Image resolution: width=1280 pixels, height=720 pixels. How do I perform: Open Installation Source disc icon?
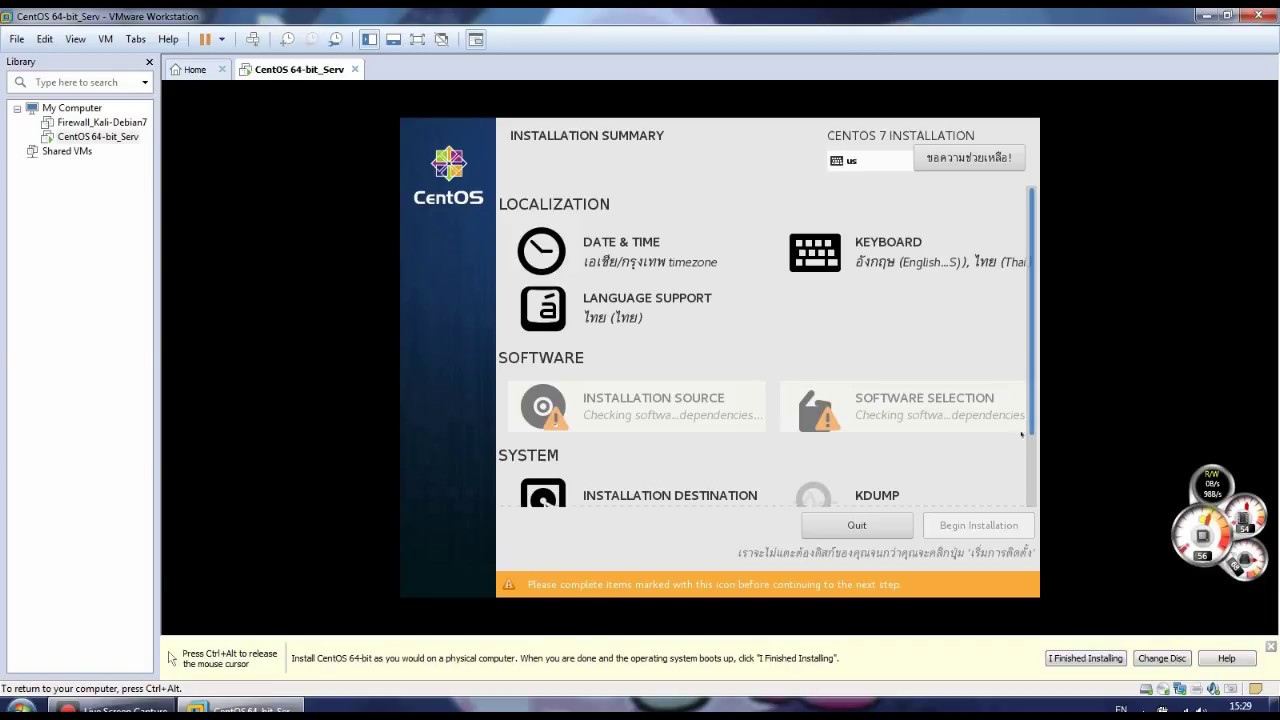point(544,408)
